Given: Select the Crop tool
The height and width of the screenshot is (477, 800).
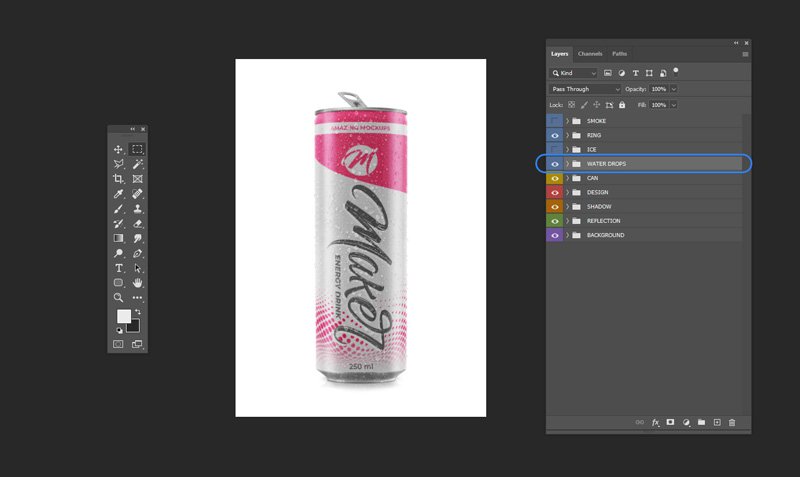Looking at the screenshot, I should click(x=118, y=179).
